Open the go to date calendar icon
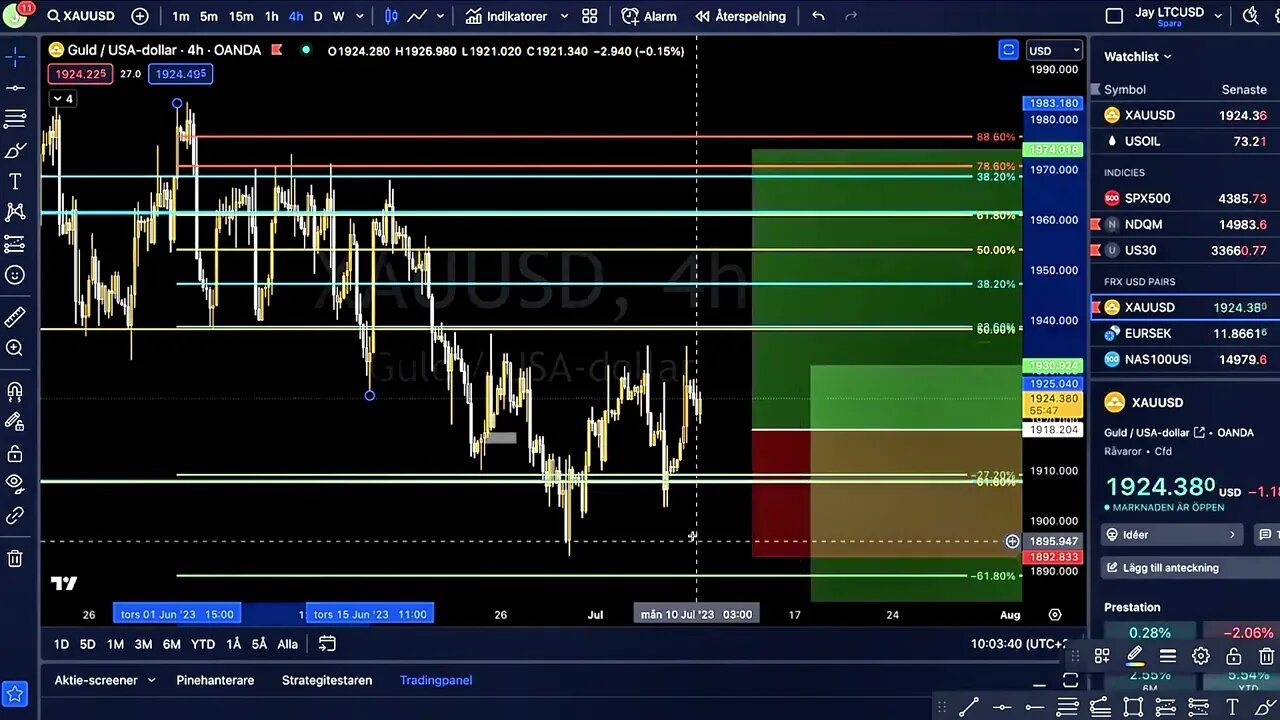 327,644
